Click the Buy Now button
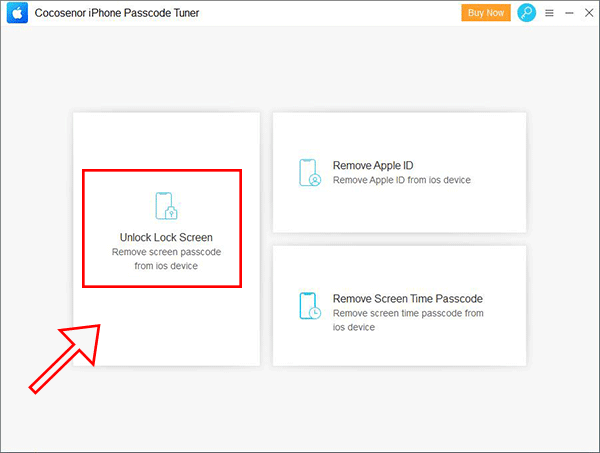The width and height of the screenshot is (600, 453). pyautogui.click(x=486, y=13)
